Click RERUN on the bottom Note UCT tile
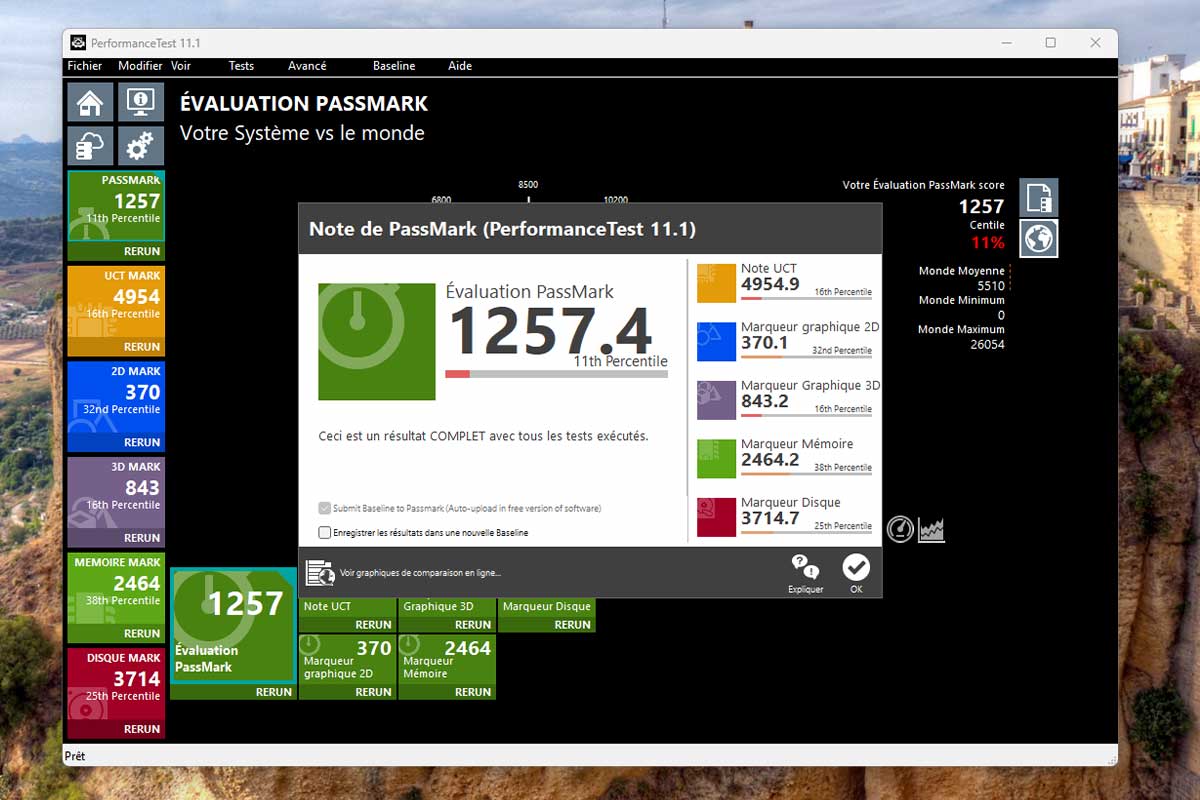The height and width of the screenshot is (800, 1200). [373, 625]
